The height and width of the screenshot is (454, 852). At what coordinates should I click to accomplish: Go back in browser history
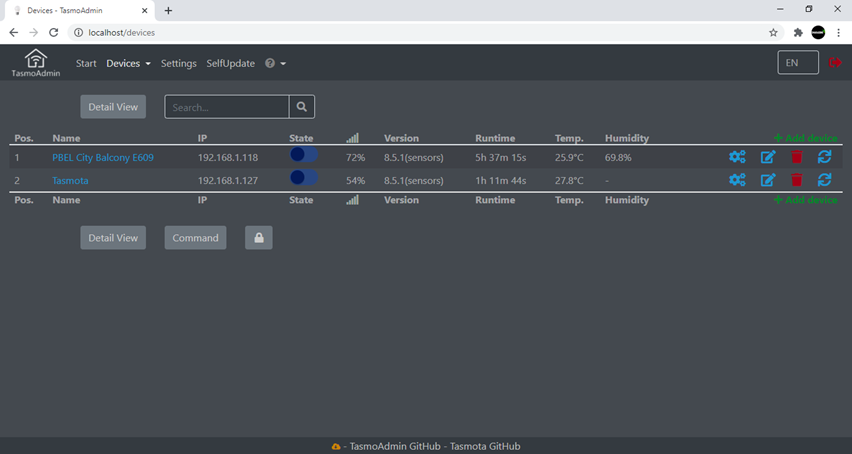tap(14, 33)
